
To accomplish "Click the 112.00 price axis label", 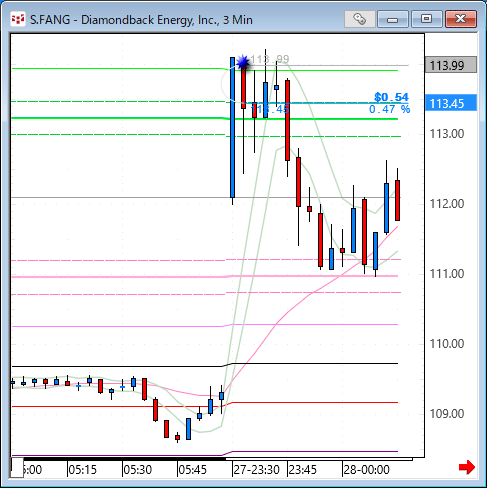I will (x=447, y=204).
